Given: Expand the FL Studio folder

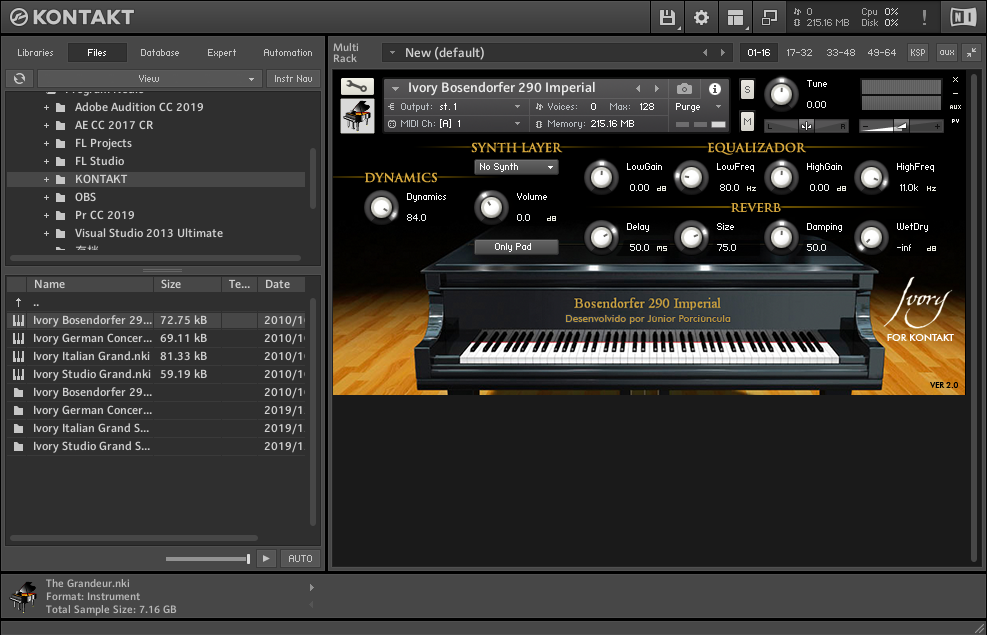Looking at the screenshot, I should click(x=46, y=161).
